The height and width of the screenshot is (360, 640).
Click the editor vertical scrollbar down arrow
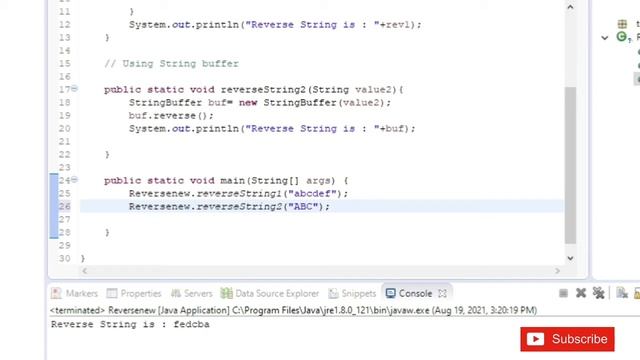click(x=570, y=258)
